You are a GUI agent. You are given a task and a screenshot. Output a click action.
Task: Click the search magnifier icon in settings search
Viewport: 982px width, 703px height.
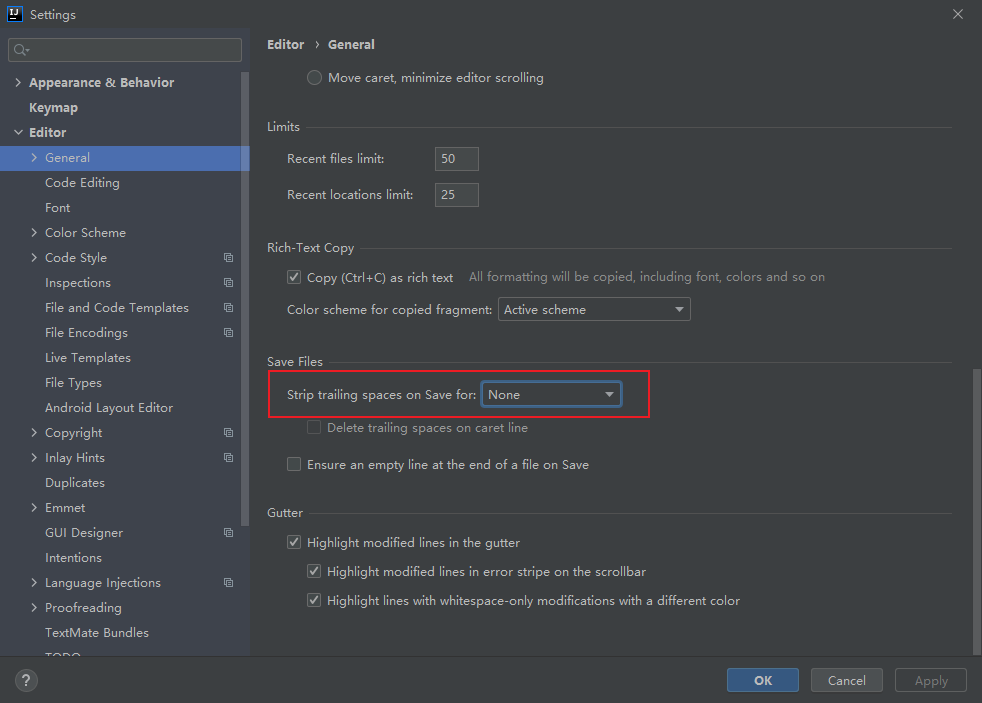[x=21, y=50]
